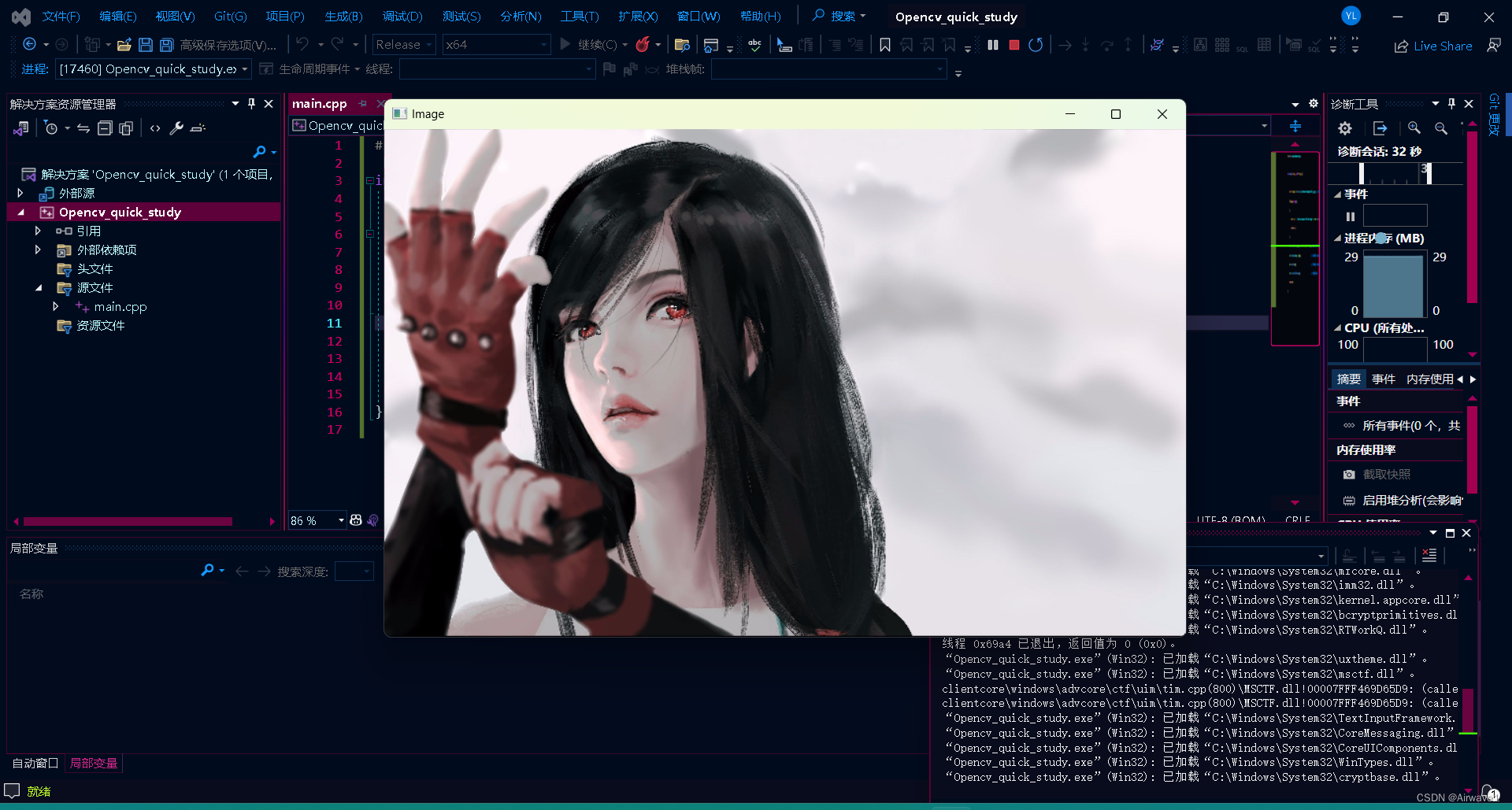
Task: Open diagnostic tools settings gear
Action: click(1345, 128)
